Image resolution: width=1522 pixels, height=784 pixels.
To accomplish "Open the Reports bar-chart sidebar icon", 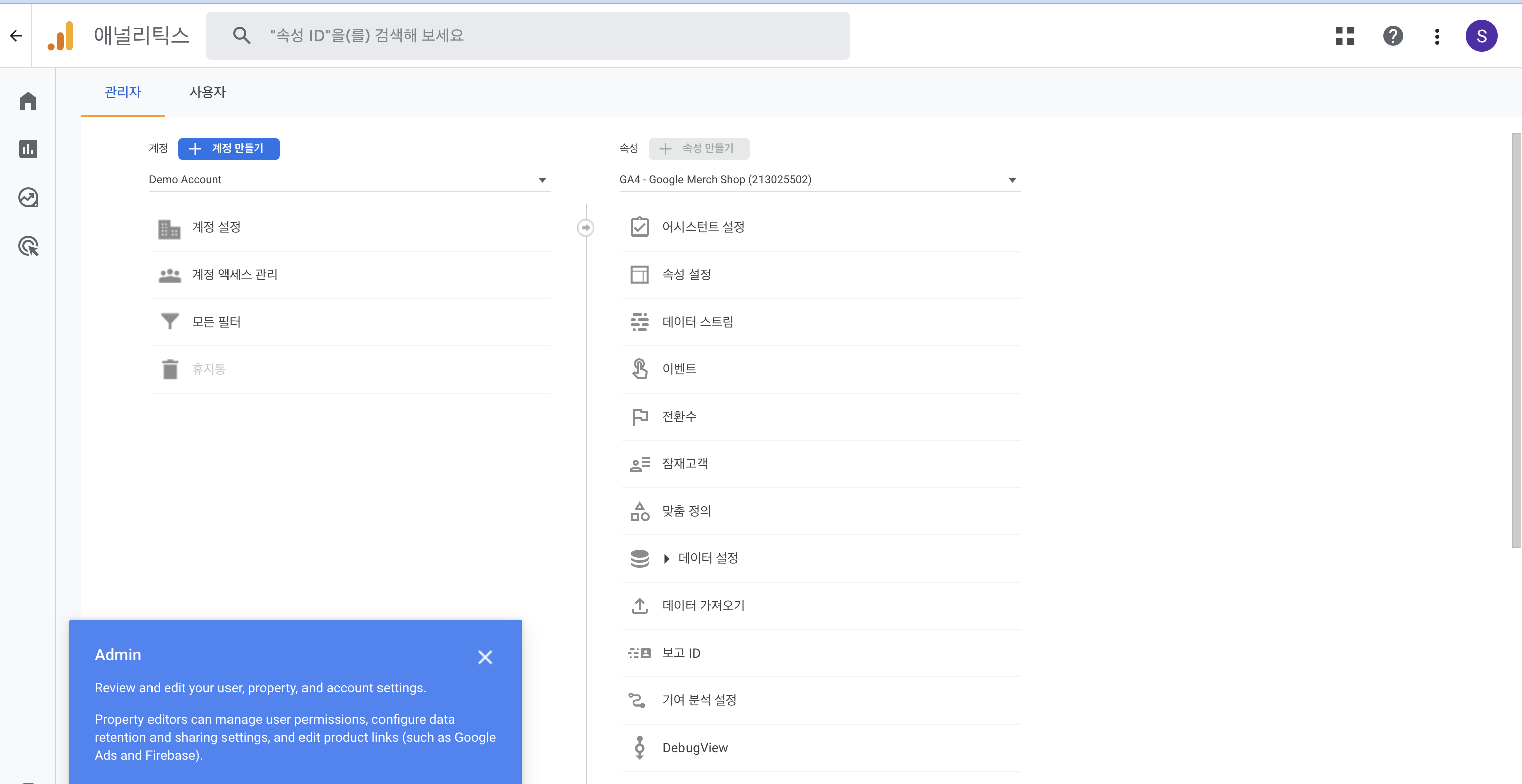I will pos(28,149).
